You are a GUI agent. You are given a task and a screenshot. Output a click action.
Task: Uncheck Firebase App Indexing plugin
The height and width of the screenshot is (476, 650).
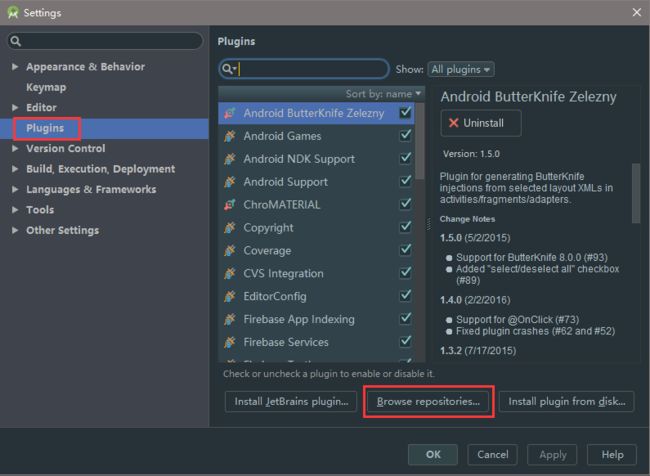click(x=405, y=318)
